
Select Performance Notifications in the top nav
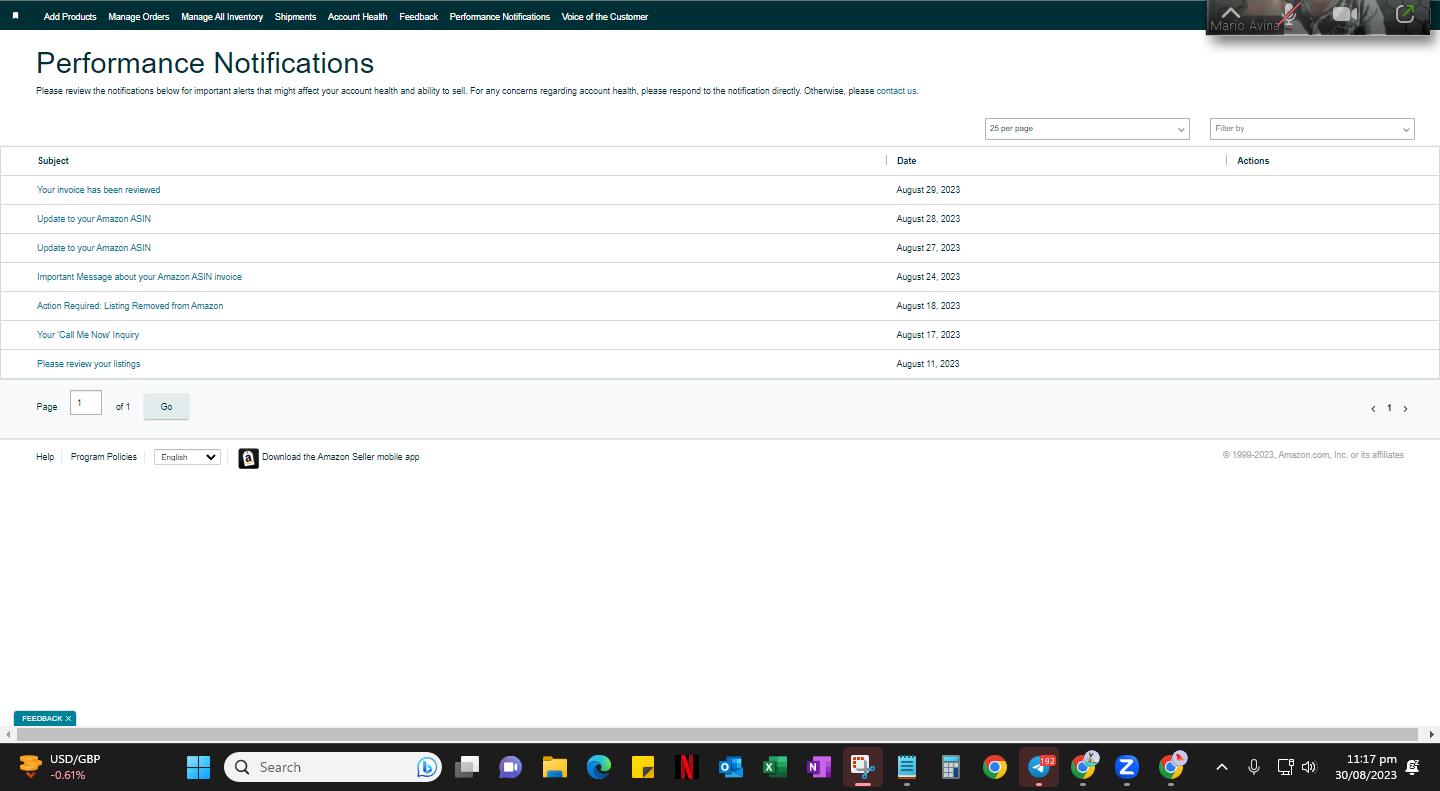[x=500, y=17]
